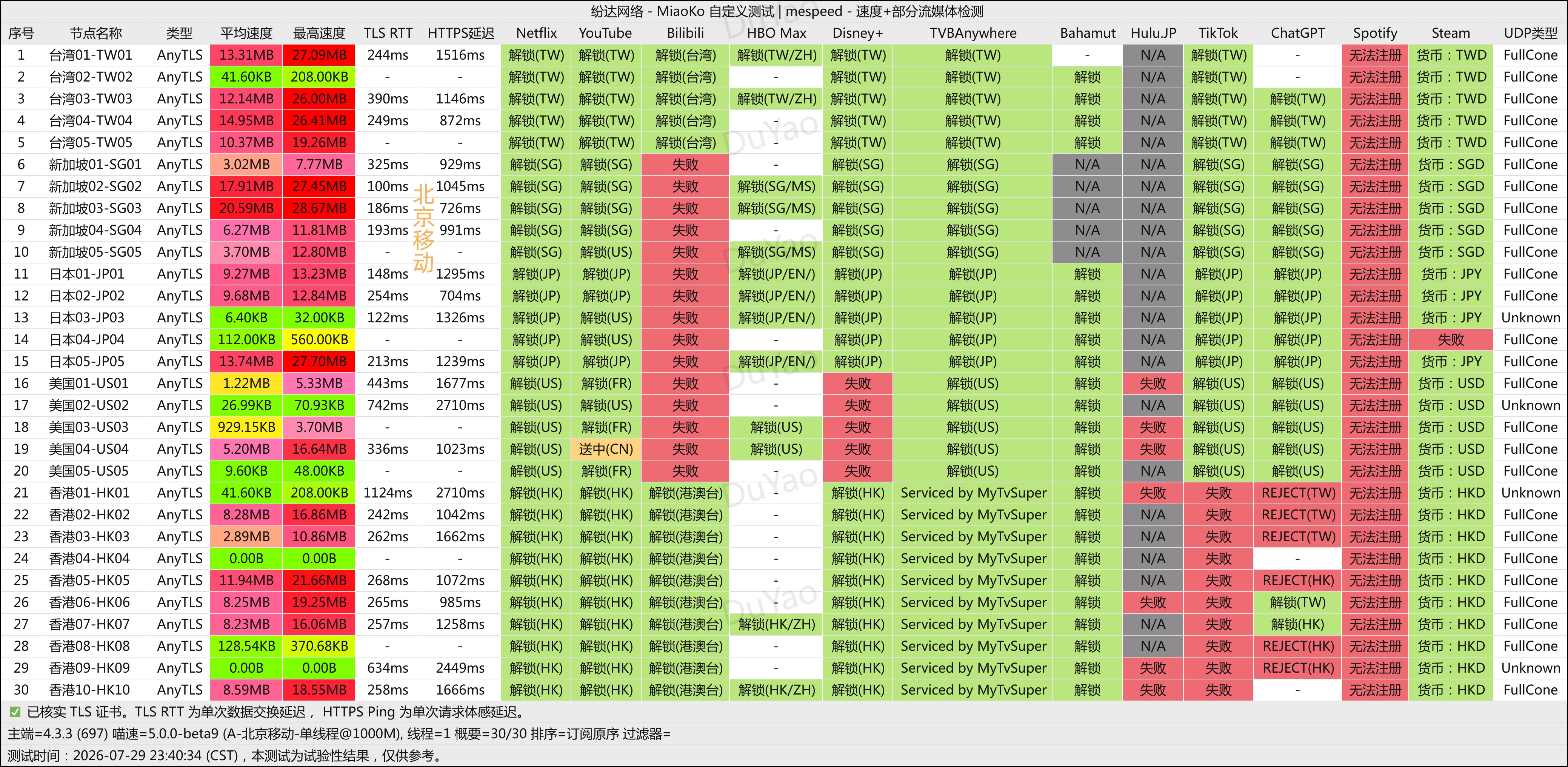Click the TVBAnywhere column header
This screenshot has height=767, width=1568.
[973, 33]
